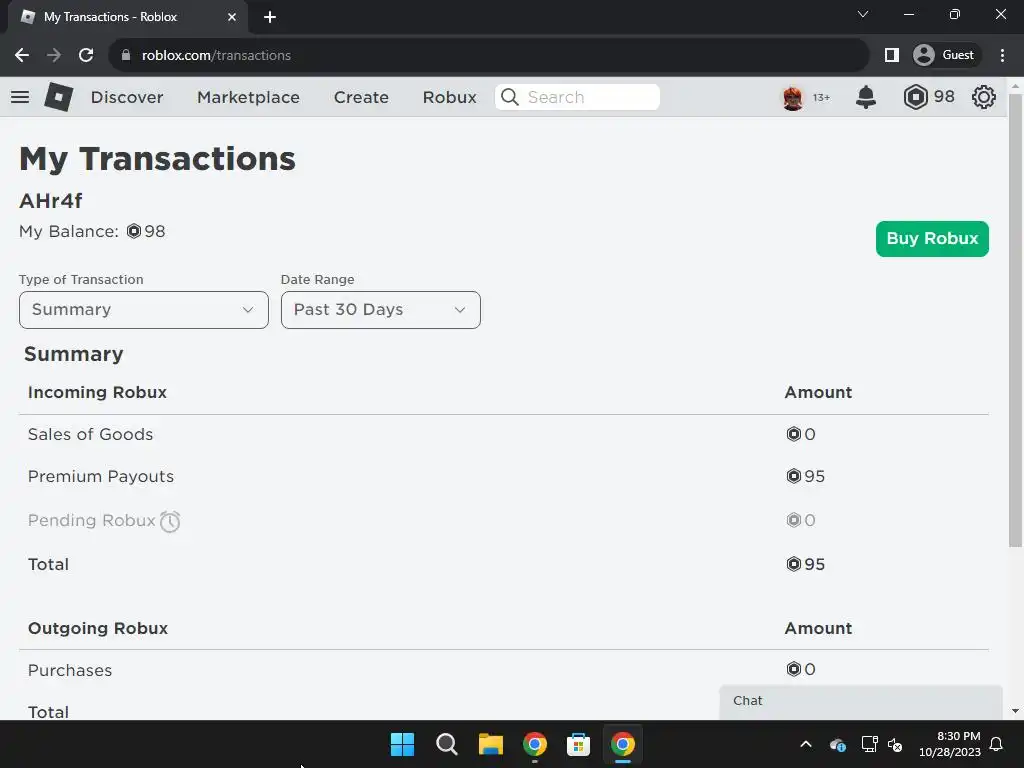Click the Premium Payouts row label
This screenshot has width=1024, height=768.
[101, 477]
